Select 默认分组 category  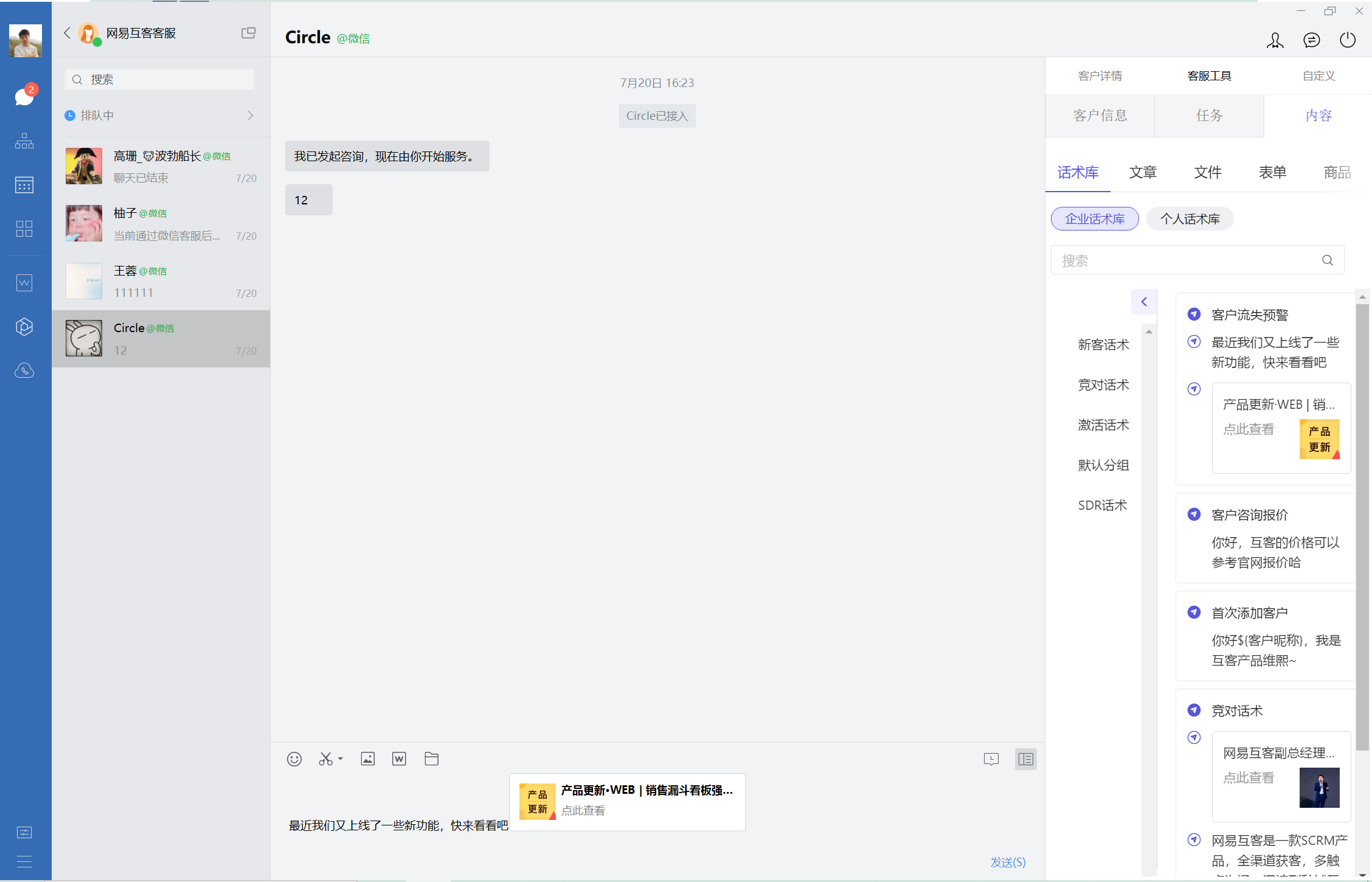[x=1103, y=465]
